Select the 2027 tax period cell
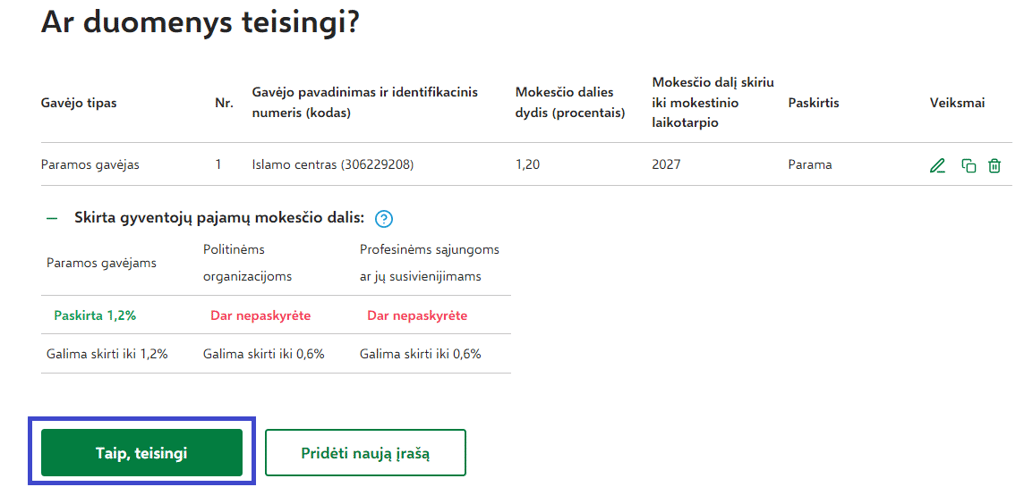Viewport: 1024px width, 487px height. 666,165
